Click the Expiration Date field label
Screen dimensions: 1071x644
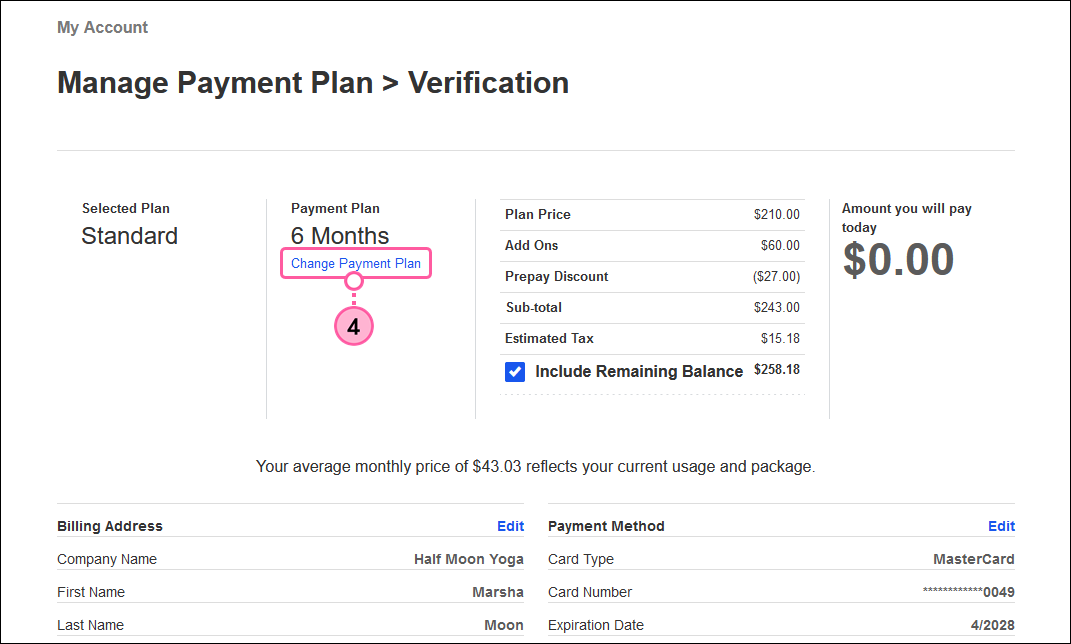point(596,625)
